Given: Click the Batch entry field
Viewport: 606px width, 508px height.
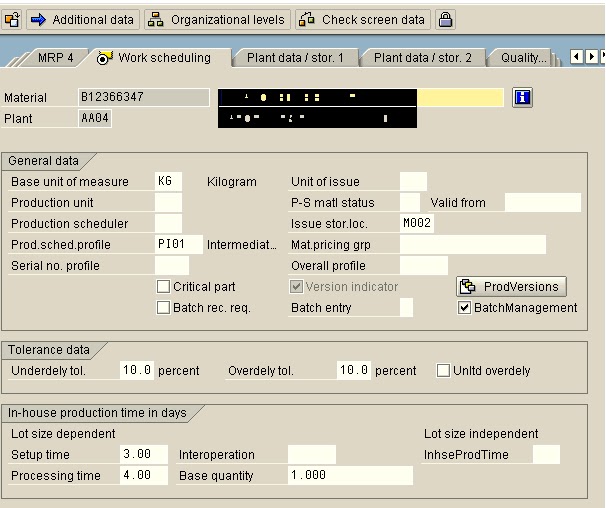Looking at the screenshot, I should click(406, 307).
